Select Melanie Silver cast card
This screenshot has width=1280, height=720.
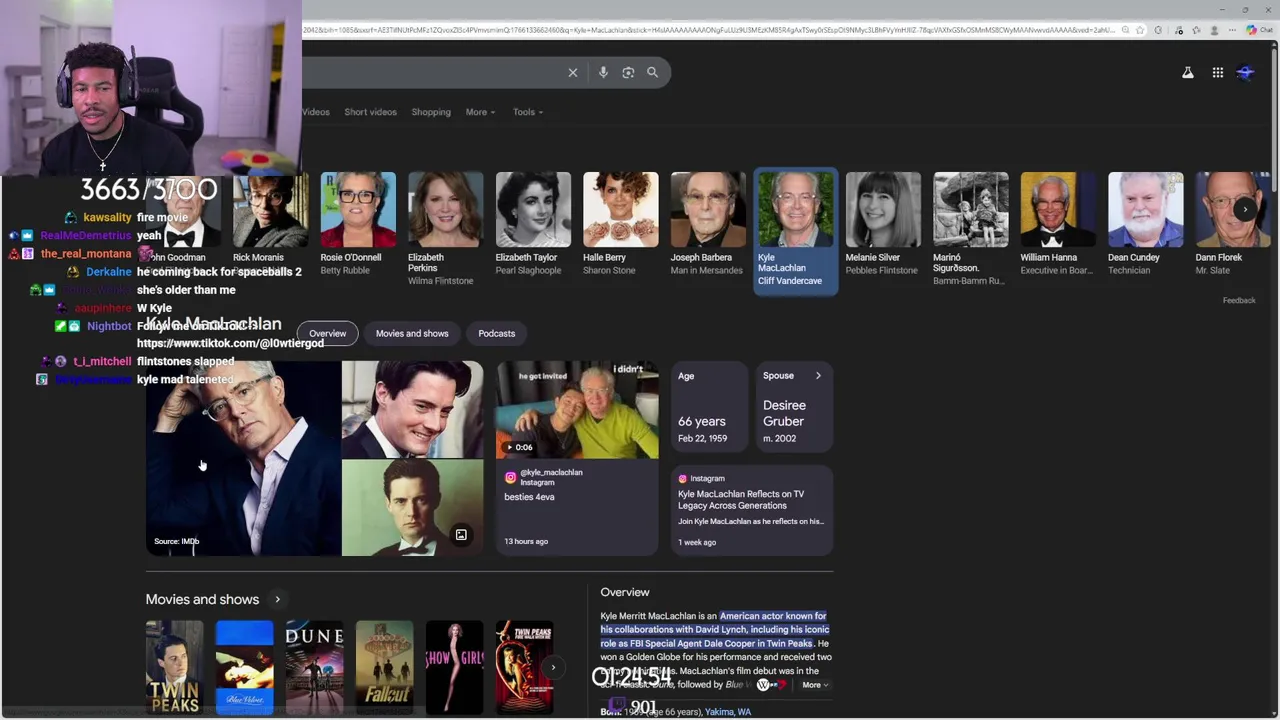click(x=883, y=224)
